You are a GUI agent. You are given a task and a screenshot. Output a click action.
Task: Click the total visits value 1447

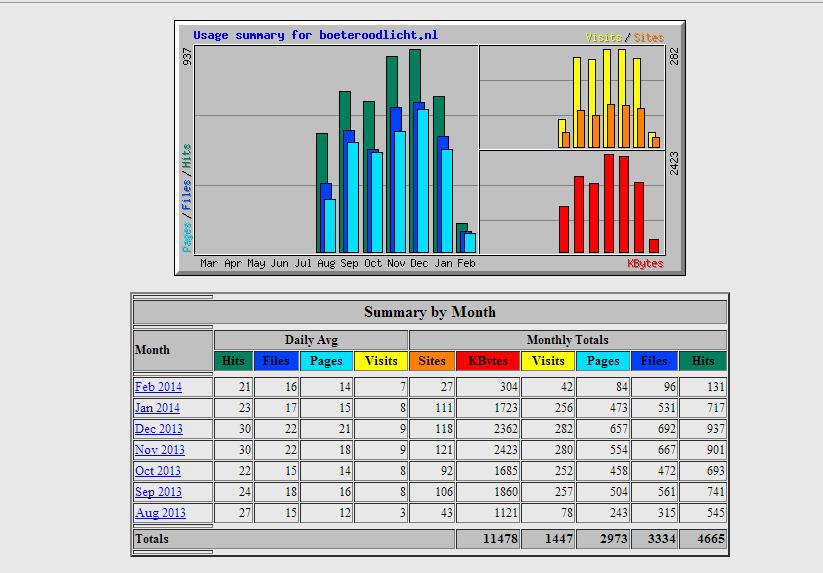coord(558,539)
